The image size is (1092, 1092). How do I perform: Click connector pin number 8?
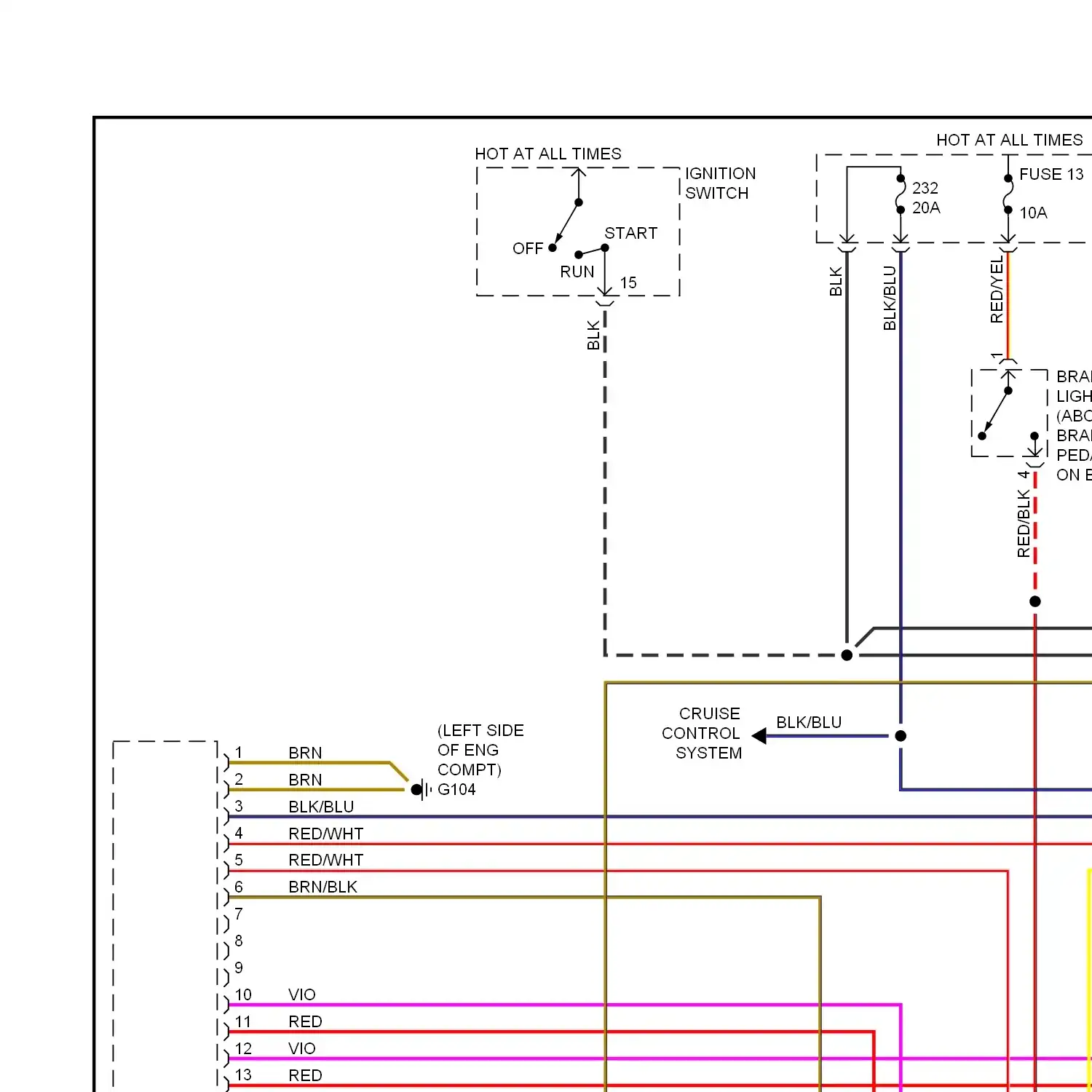point(238,941)
